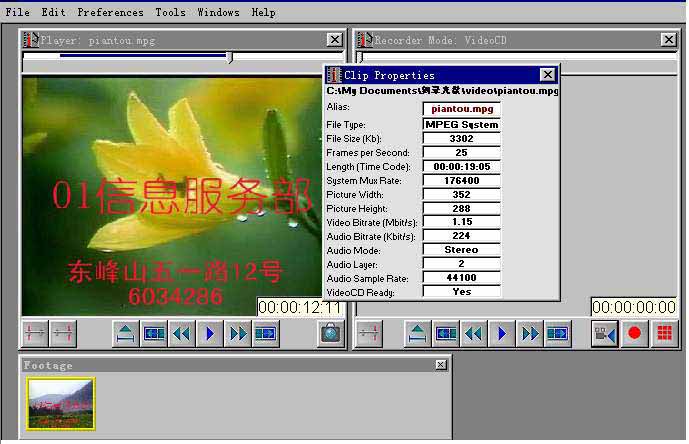689x444 pixels.
Task: Click the Alias field showing piantou.mpg
Action: tap(462, 108)
